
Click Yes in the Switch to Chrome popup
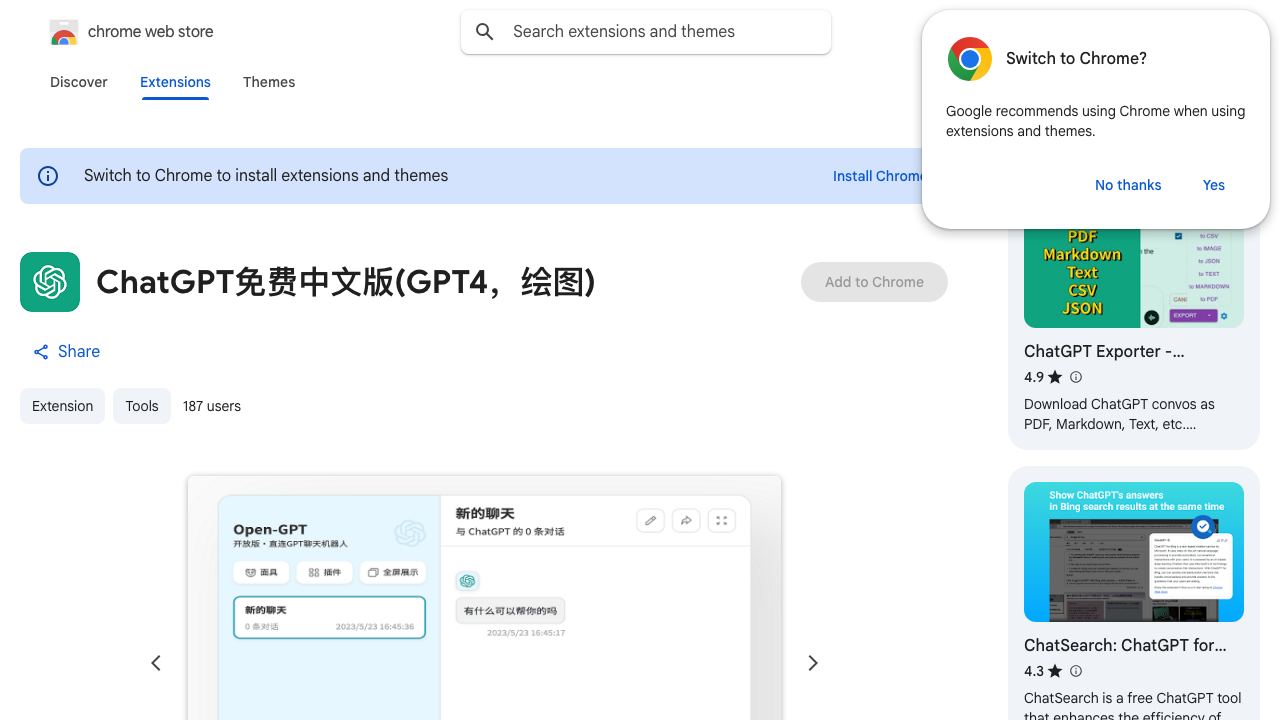pyautogui.click(x=1214, y=185)
